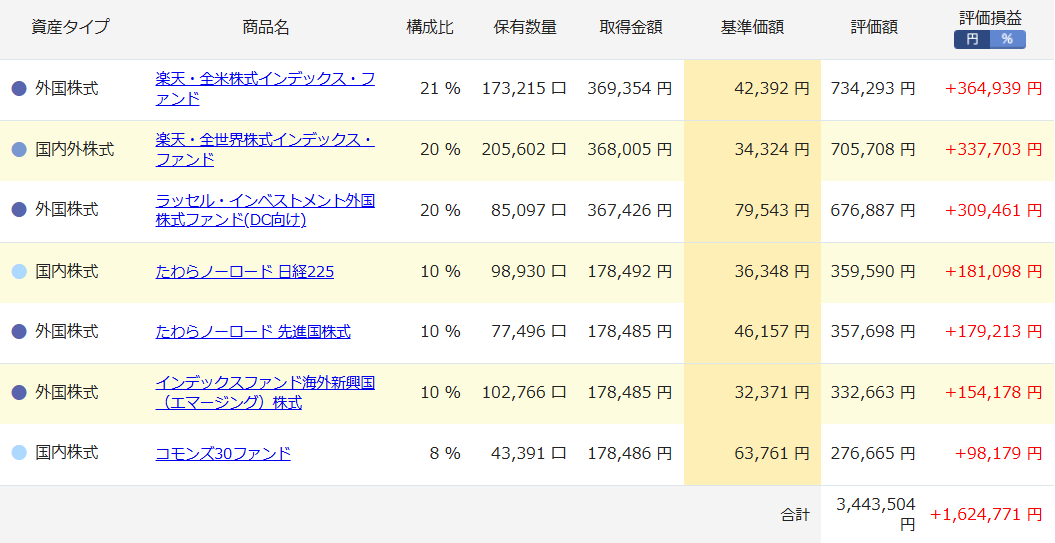Select base price 63,761 円
The width and height of the screenshot is (1055, 543).
coord(772,453)
